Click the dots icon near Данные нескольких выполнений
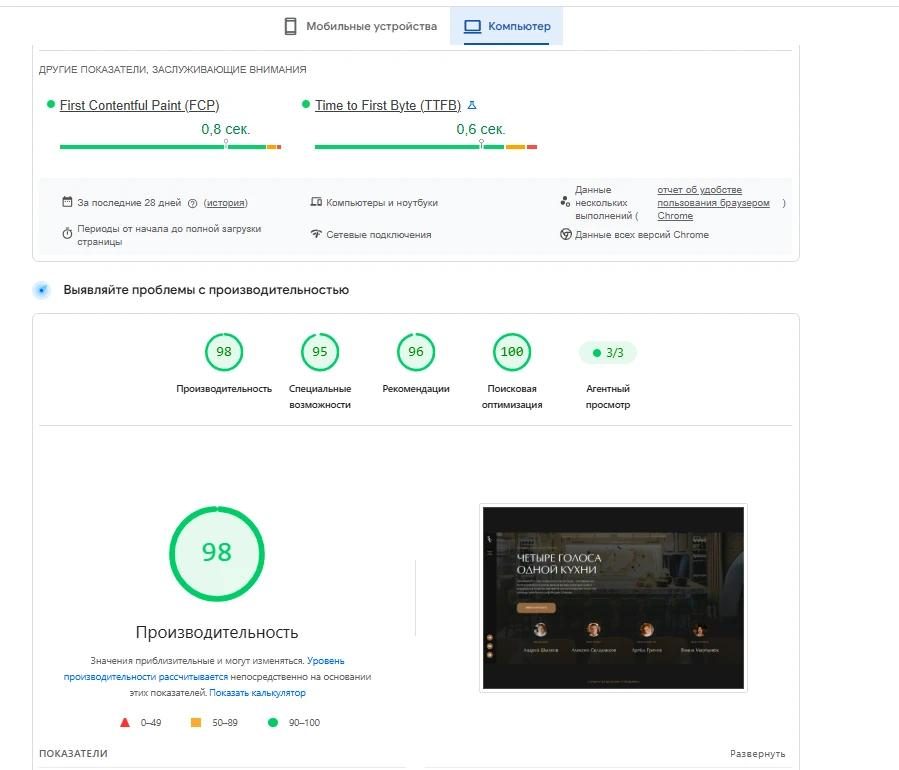 pyautogui.click(x=565, y=202)
